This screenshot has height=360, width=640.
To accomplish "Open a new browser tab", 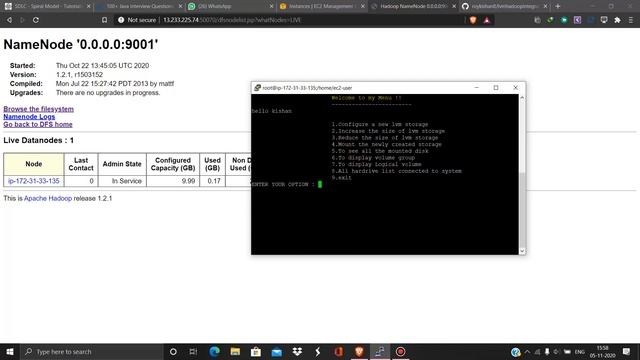I will point(558,6).
